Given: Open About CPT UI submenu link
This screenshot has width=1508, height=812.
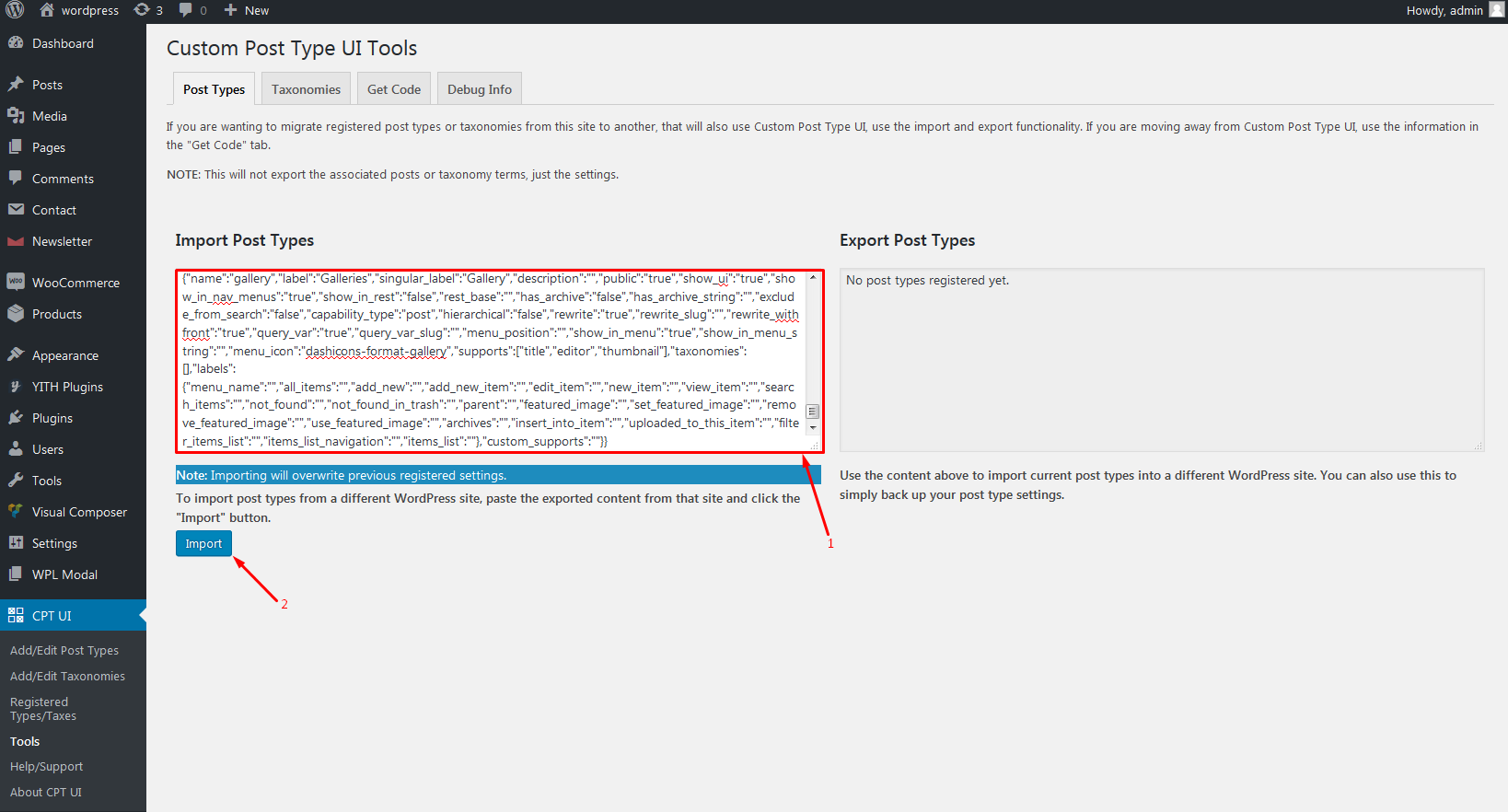Looking at the screenshot, I should (45, 792).
